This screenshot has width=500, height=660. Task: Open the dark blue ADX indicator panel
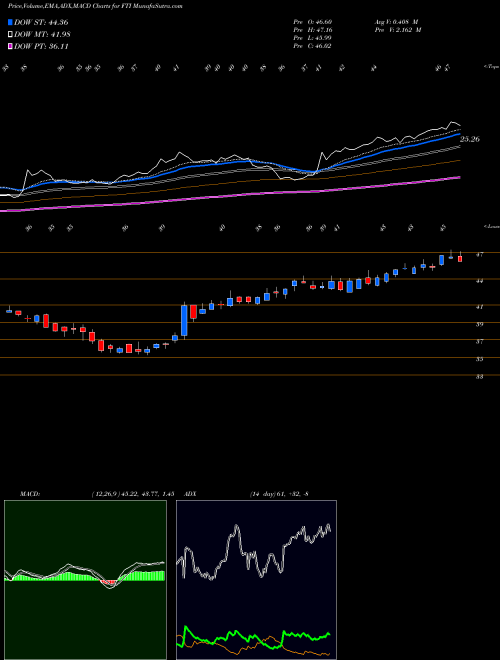pos(256,580)
